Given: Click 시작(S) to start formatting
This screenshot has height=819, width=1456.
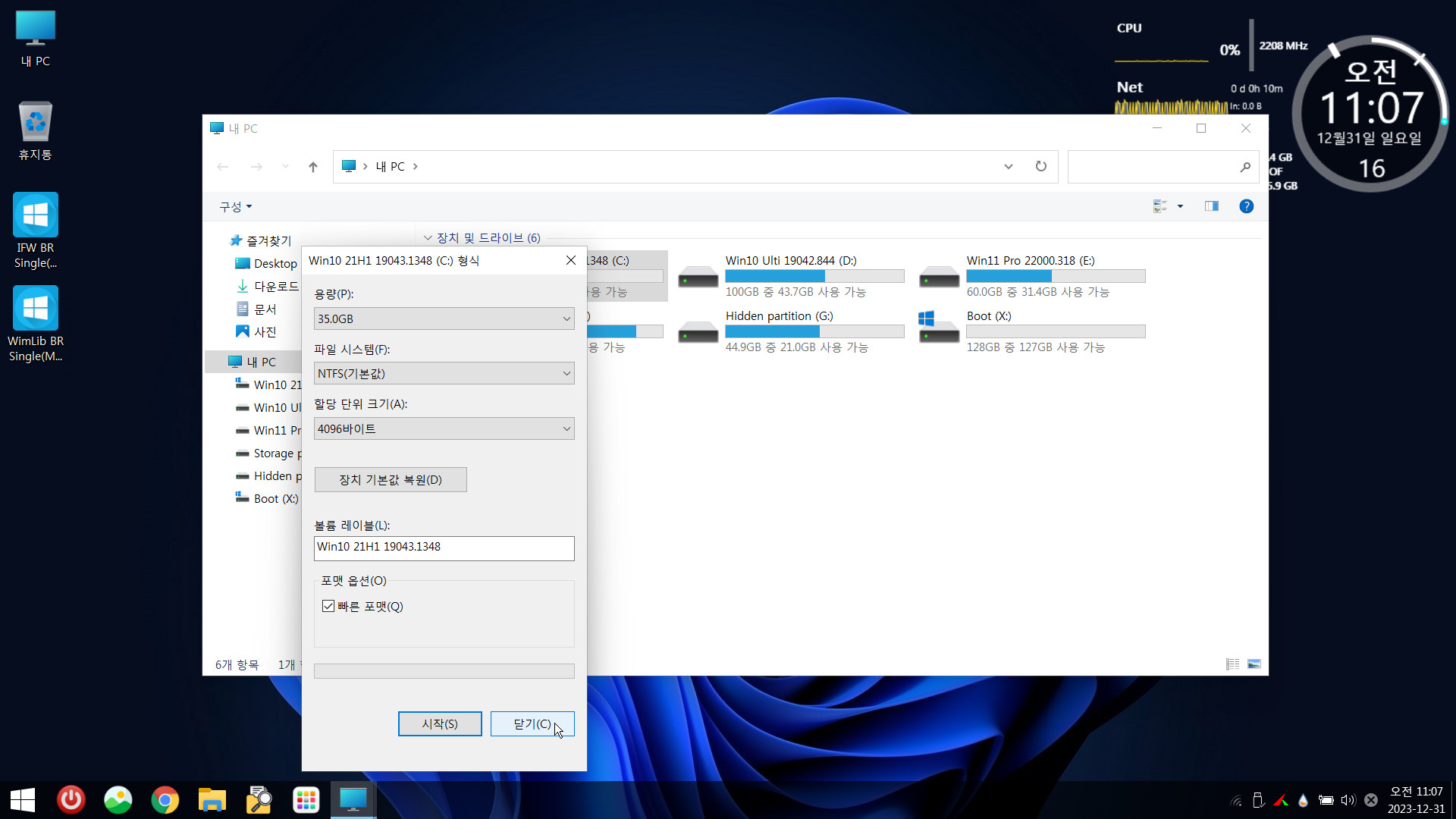Looking at the screenshot, I should pyautogui.click(x=440, y=723).
